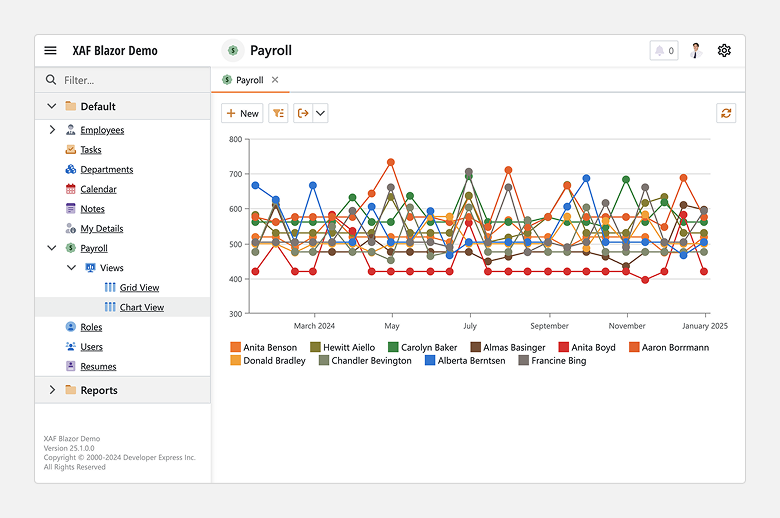The width and height of the screenshot is (780, 518).
Task: Click the New button
Action: coord(242,113)
